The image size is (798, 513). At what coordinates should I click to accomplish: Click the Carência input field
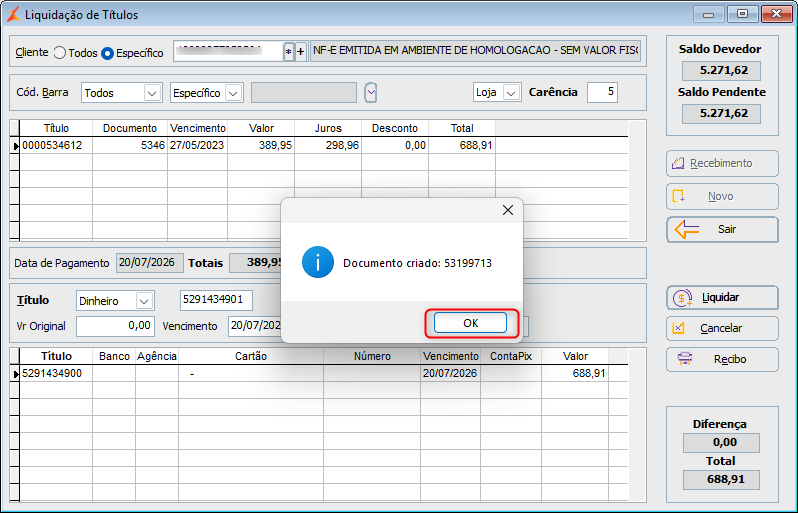pyautogui.click(x=602, y=92)
